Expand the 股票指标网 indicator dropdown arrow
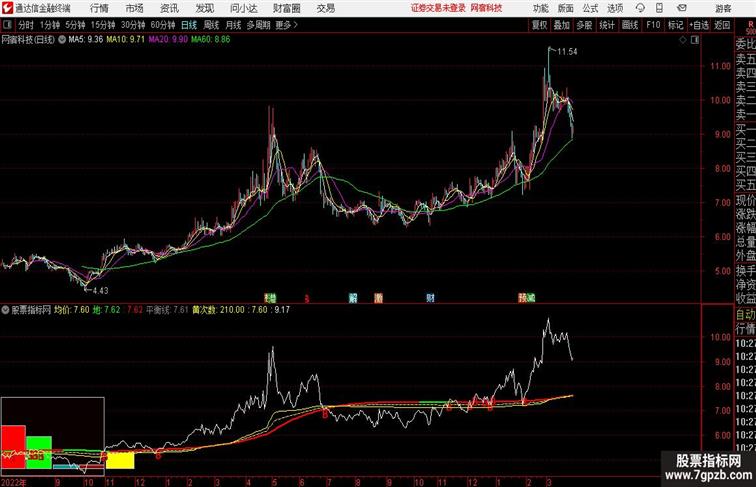This screenshot has width=756, height=487. [x=5, y=310]
